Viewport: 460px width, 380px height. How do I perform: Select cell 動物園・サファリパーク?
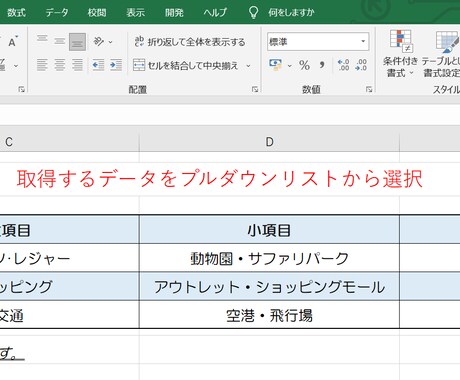[x=269, y=258]
